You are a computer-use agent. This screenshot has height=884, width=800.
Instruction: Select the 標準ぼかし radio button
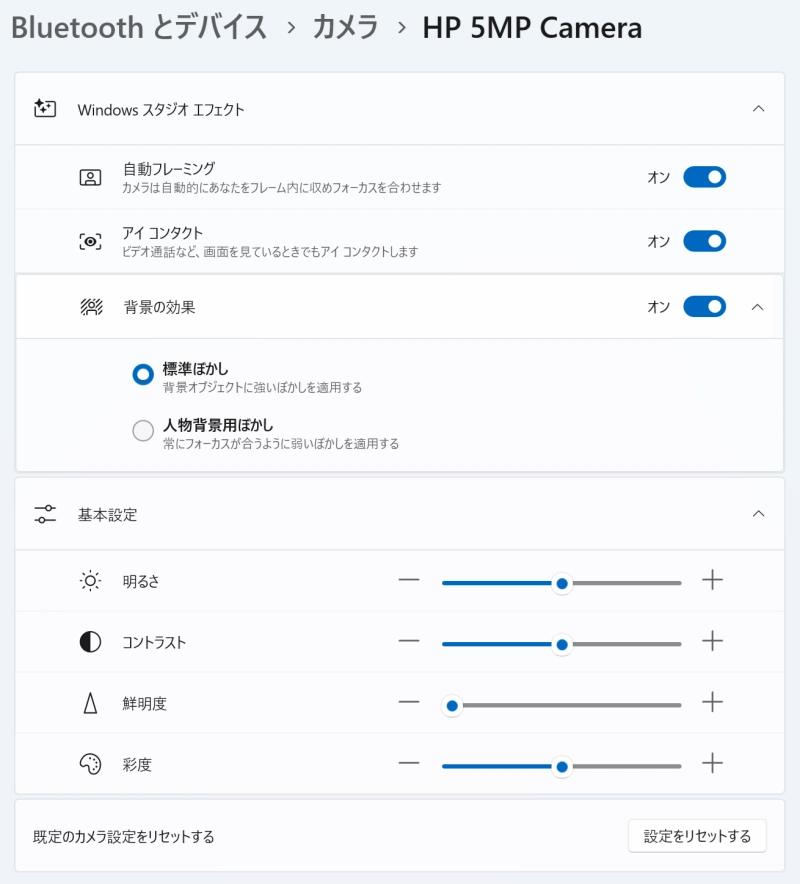143,374
